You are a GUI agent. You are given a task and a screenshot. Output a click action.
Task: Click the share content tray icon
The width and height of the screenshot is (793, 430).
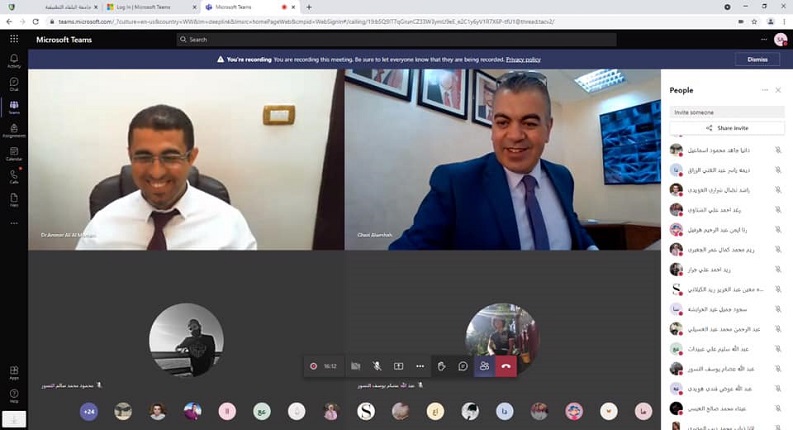pos(398,366)
